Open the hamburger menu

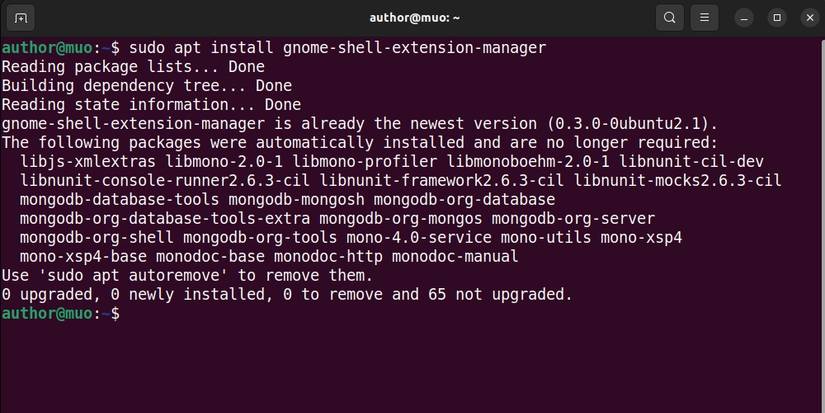[x=704, y=18]
